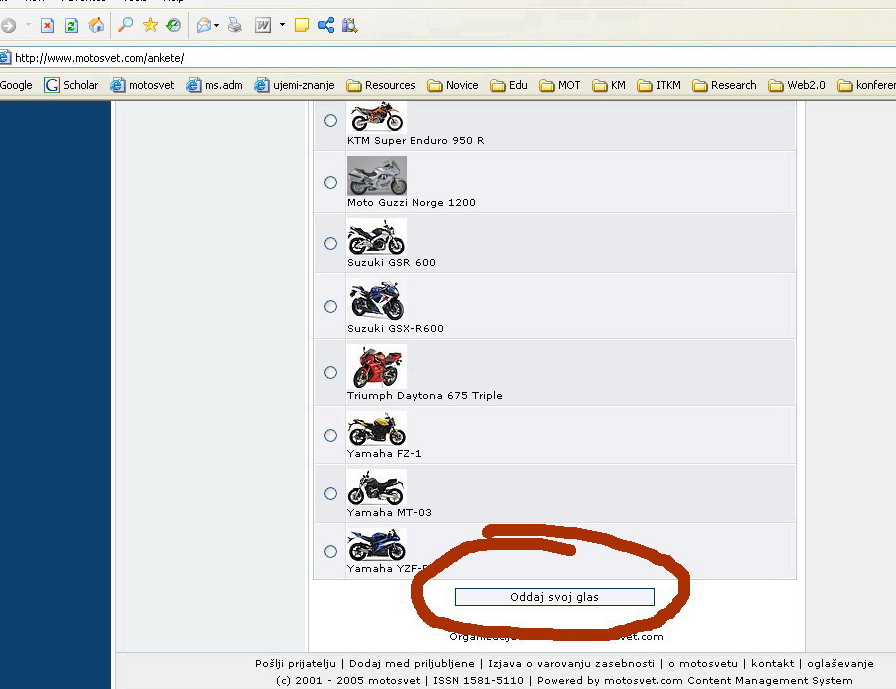Open the o motosvetu footer link
This screenshot has height=689, width=896.
pos(703,663)
